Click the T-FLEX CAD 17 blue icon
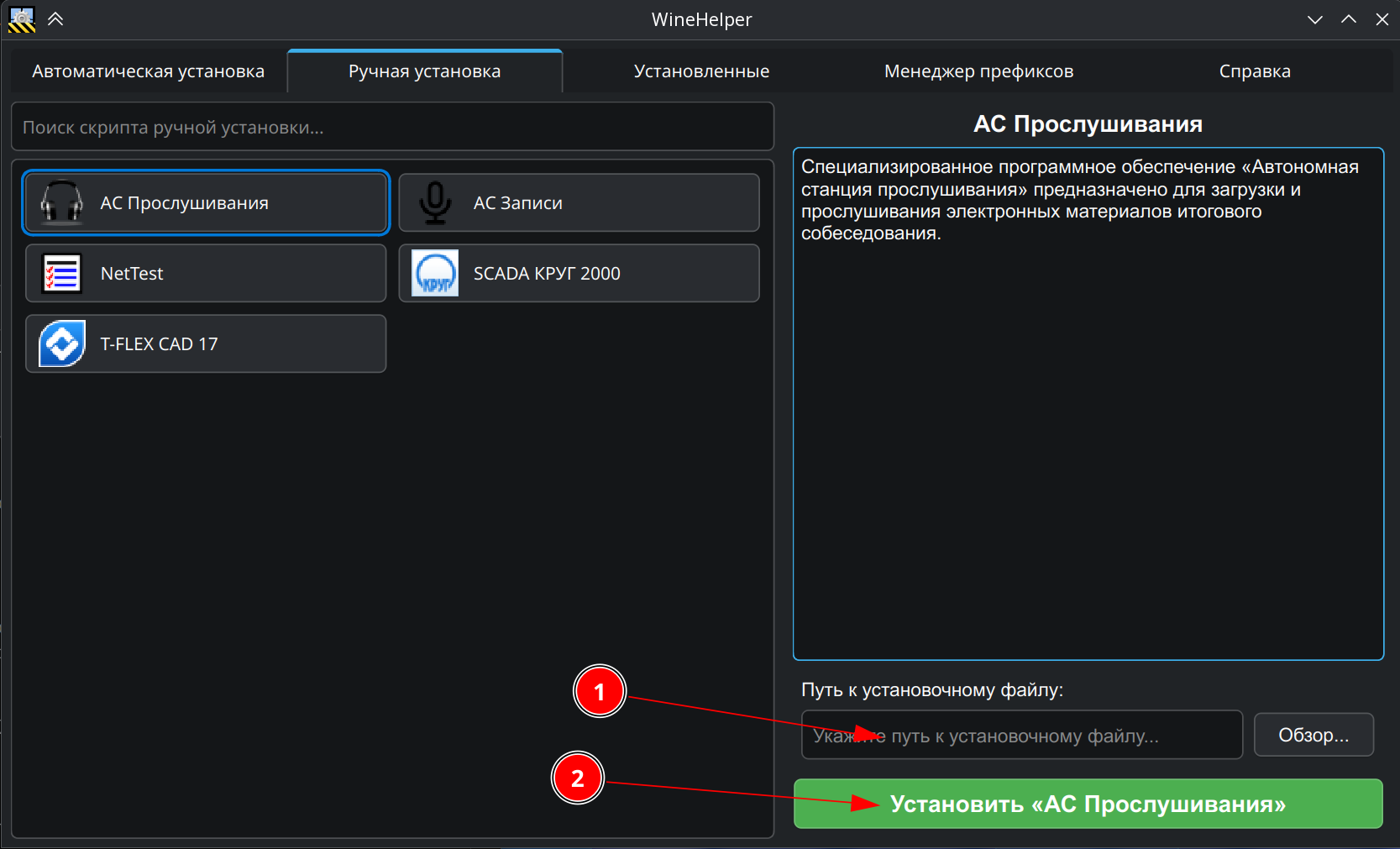The width and height of the screenshot is (1400, 849). click(x=62, y=343)
